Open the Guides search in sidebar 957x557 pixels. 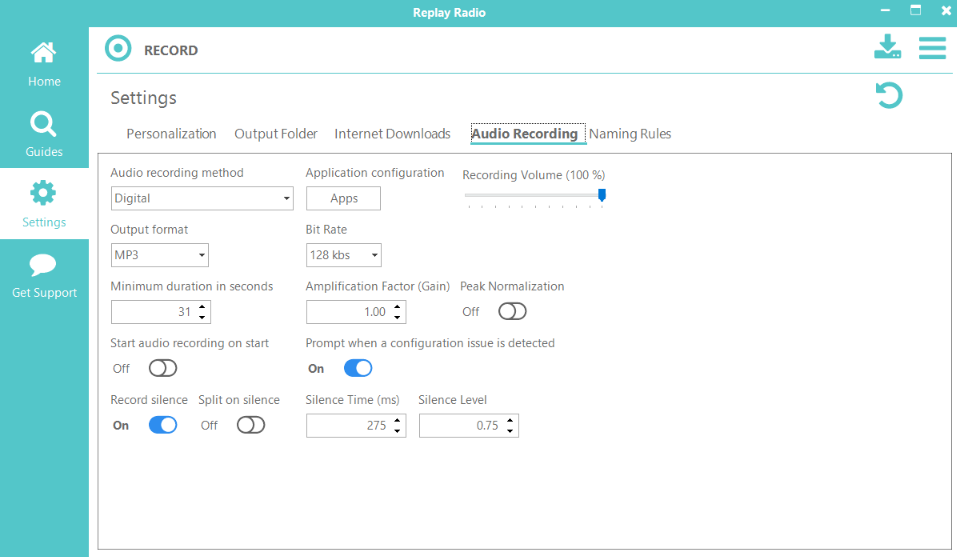click(44, 133)
